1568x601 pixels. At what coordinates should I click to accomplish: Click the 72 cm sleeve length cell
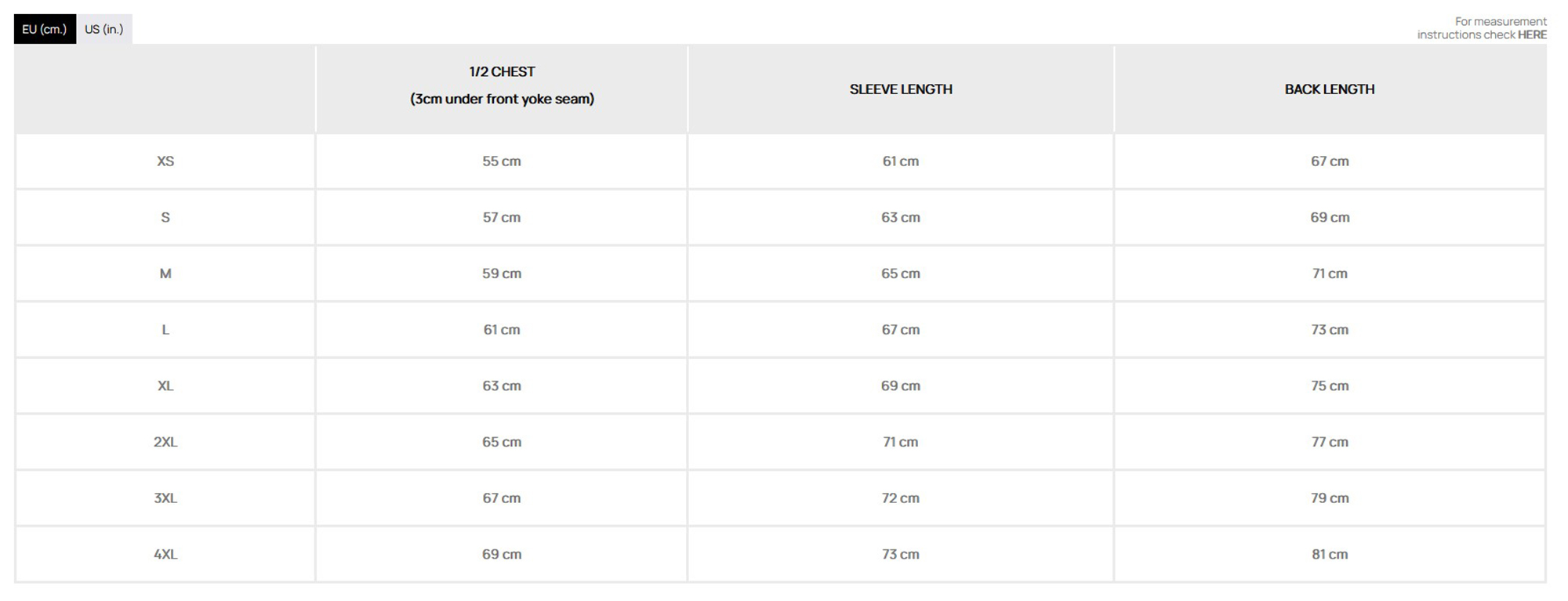coord(900,498)
